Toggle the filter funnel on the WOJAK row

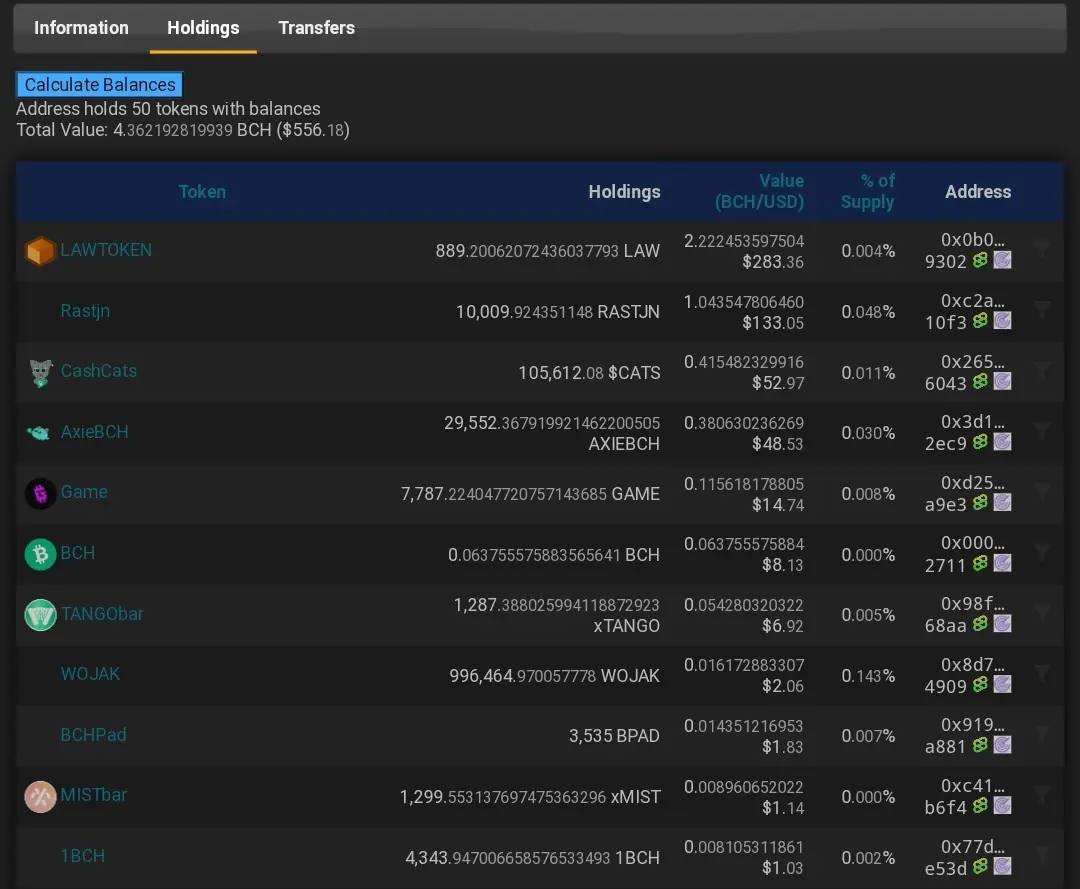click(1042, 673)
